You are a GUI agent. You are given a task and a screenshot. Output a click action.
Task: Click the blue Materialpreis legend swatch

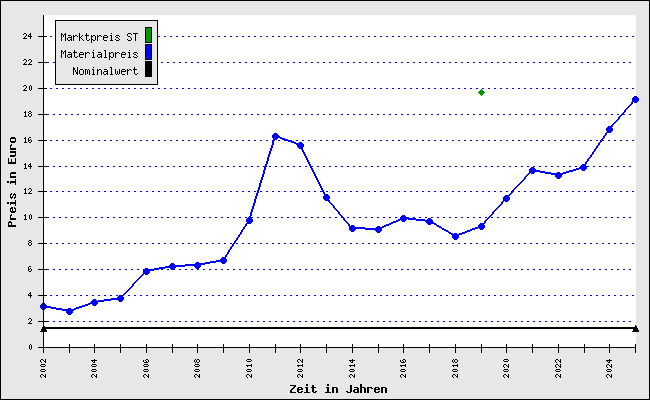(148, 53)
